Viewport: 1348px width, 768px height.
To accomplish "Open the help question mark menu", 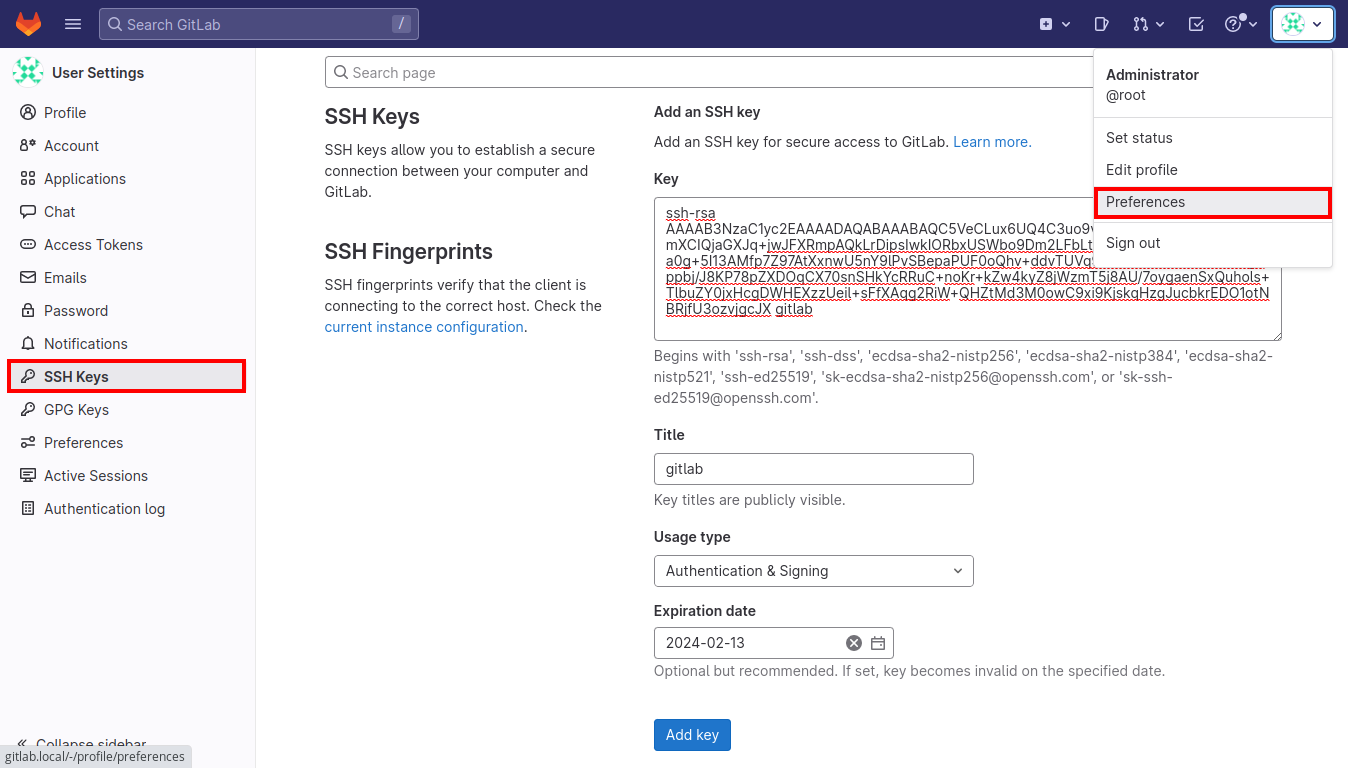I will coord(1240,24).
